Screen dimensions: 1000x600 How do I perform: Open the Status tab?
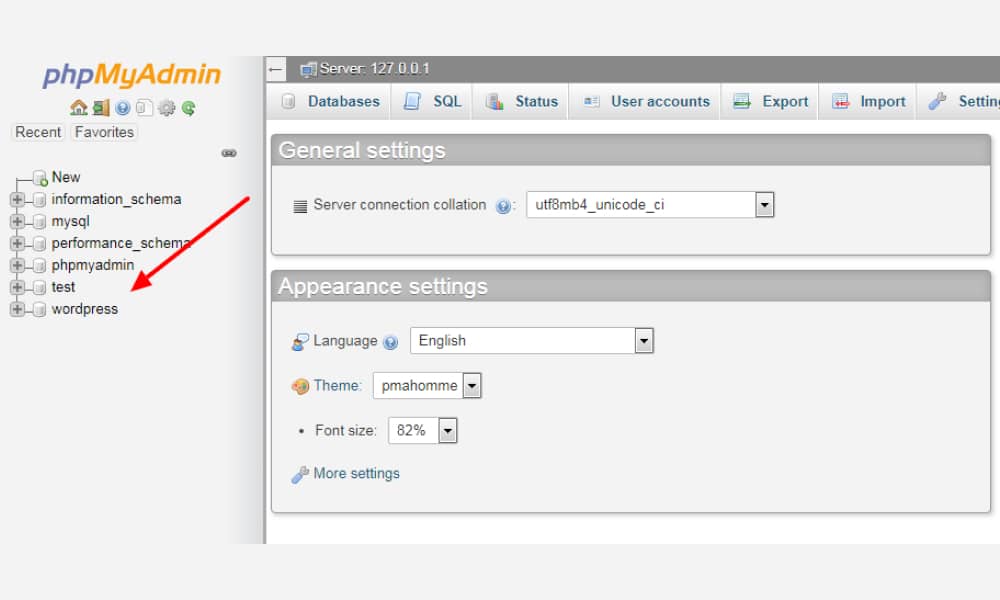pyautogui.click(x=522, y=101)
